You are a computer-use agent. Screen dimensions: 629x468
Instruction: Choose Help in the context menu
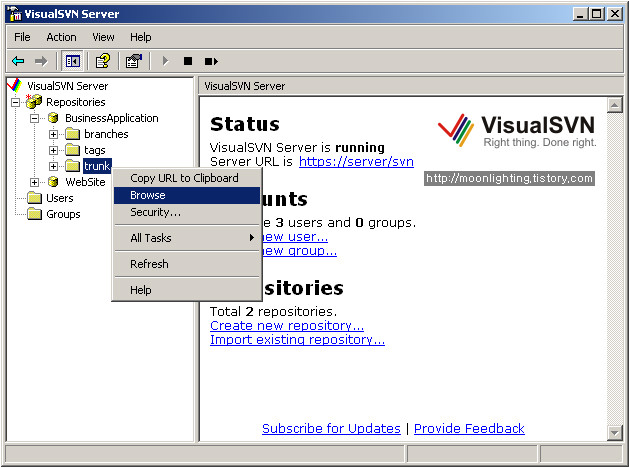point(187,290)
